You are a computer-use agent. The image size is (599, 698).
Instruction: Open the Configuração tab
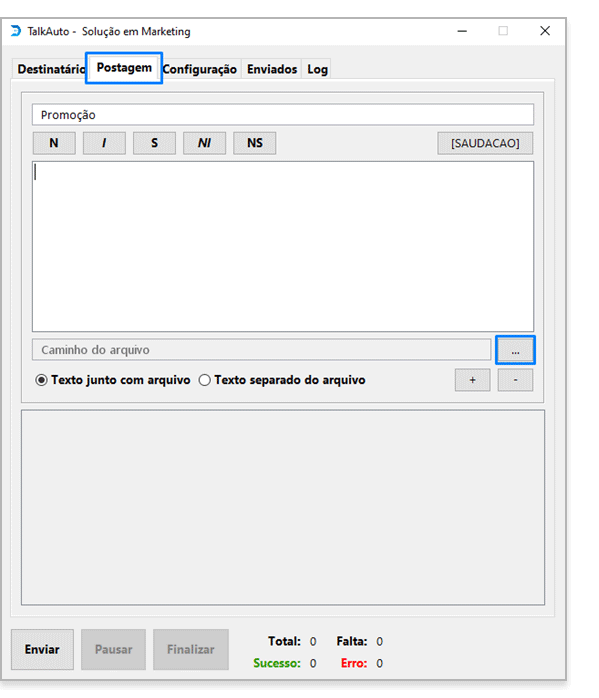[200, 69]
